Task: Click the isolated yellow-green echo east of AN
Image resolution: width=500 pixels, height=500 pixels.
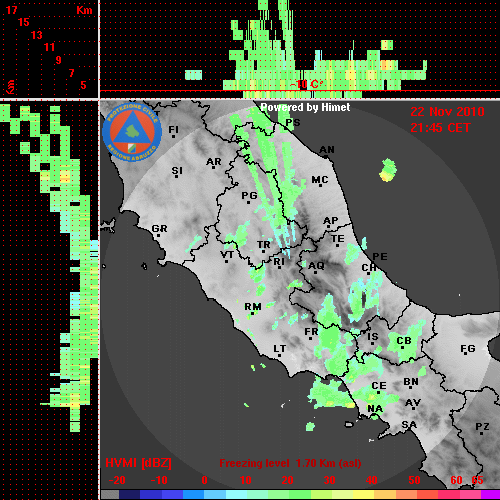Action: [x=388, y=170]
